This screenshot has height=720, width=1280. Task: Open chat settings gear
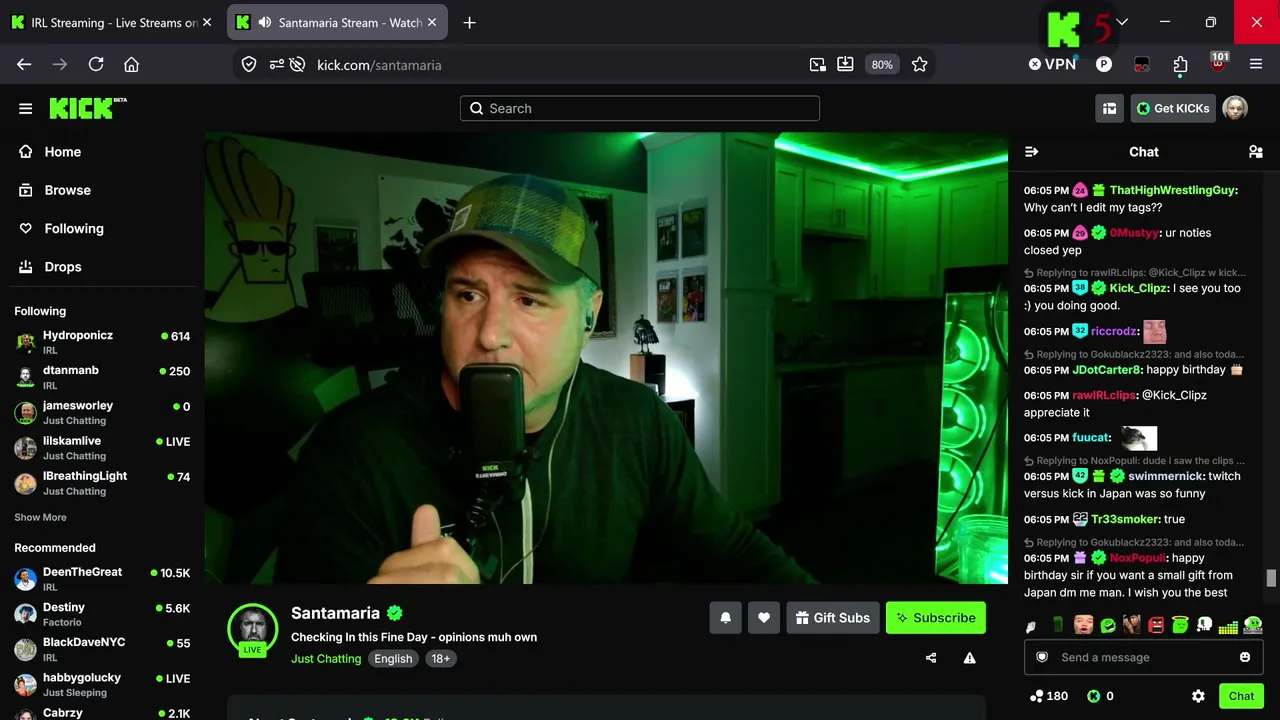point(1198,696)
